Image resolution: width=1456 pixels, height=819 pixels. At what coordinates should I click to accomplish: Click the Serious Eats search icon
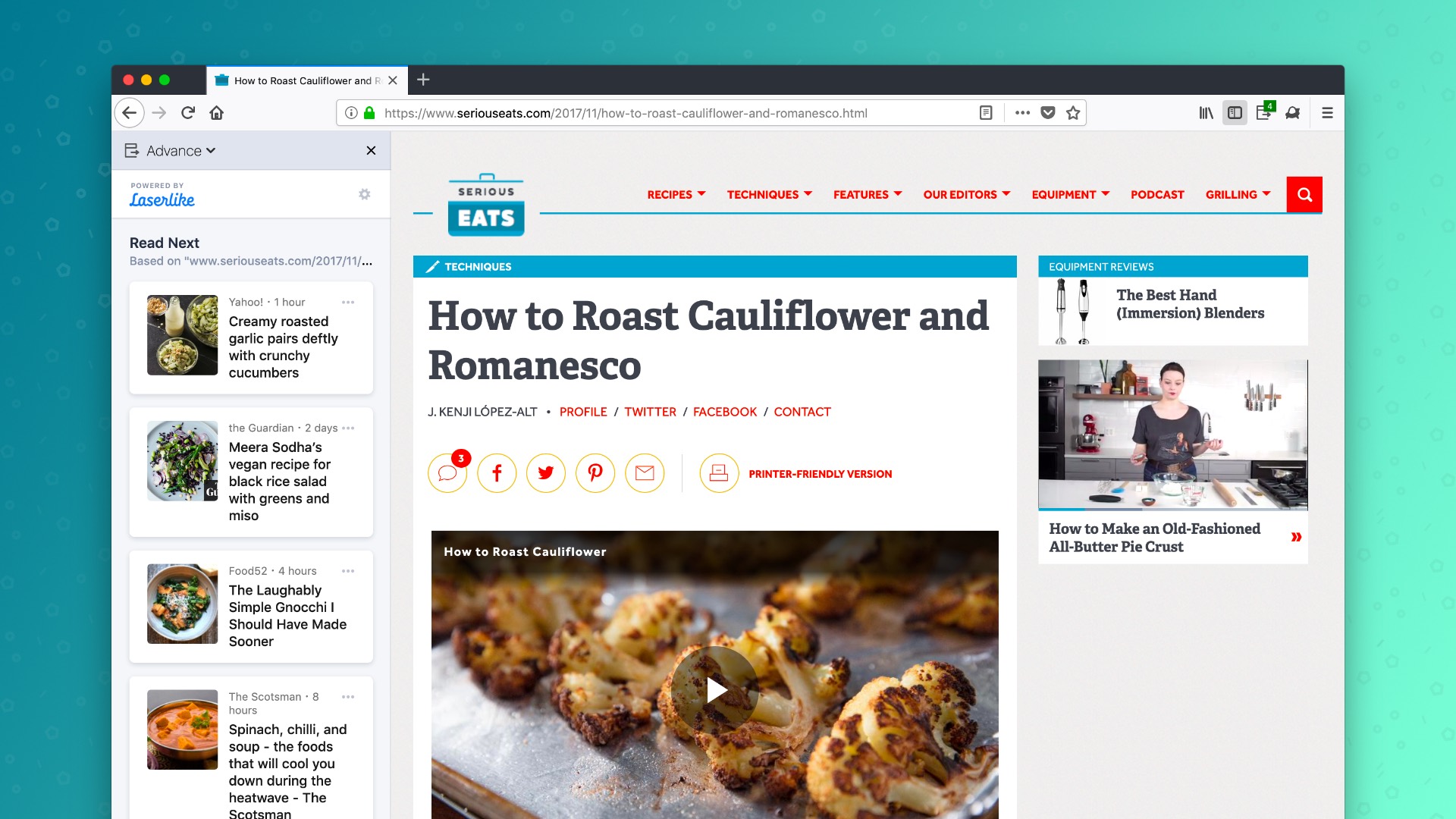(x=1304, y=195)
